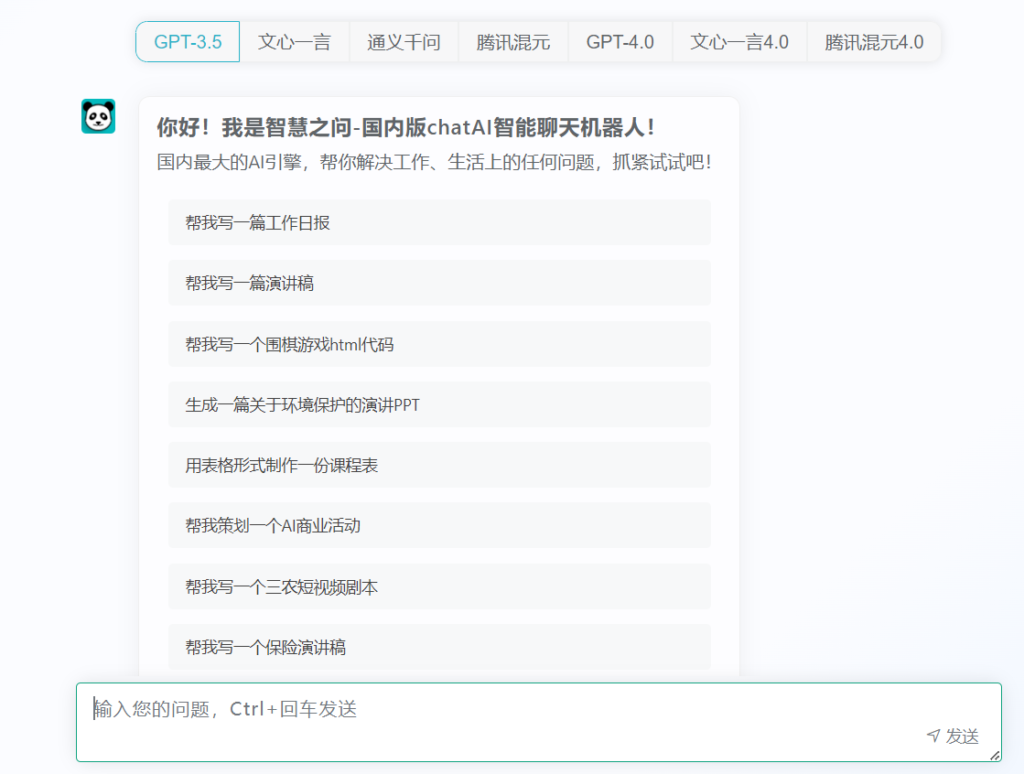1024x774 pixels.
Task: Select the GPT-3.5 model tab
Action: coord(187,42)
